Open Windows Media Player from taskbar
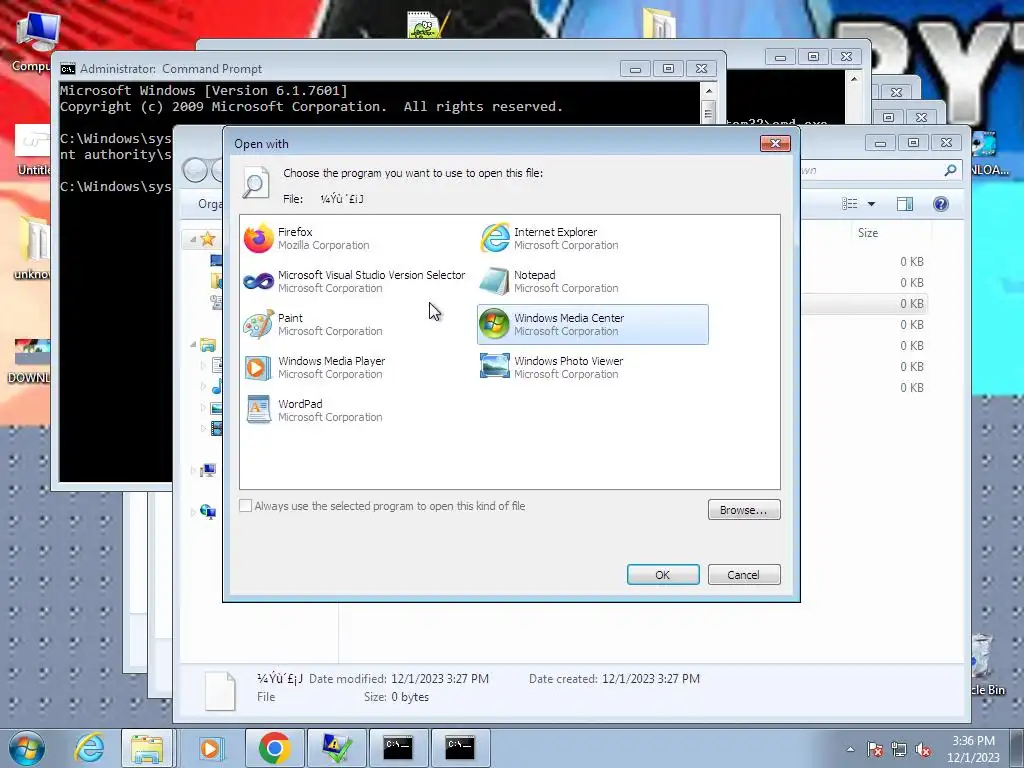 pyautogui.click(x=210, y=748)
